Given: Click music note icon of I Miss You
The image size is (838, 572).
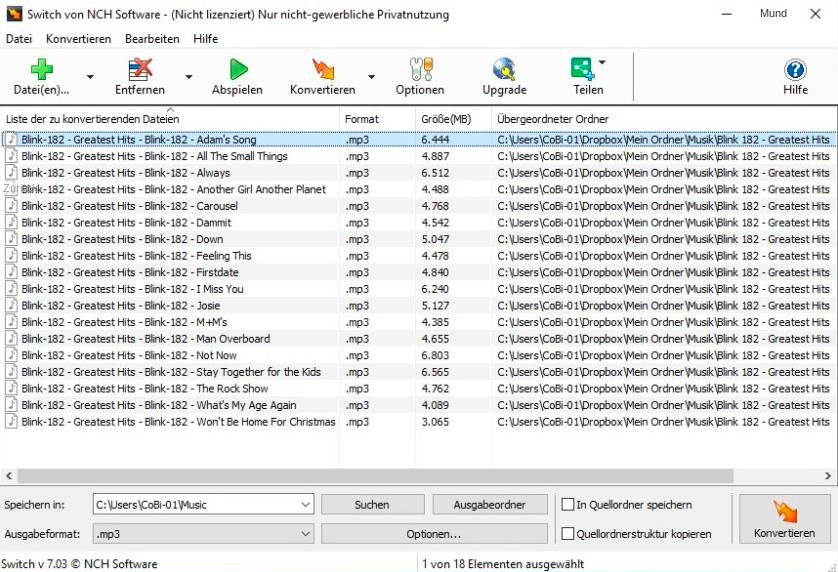Looking at the screenshot, I should [11, 288].
